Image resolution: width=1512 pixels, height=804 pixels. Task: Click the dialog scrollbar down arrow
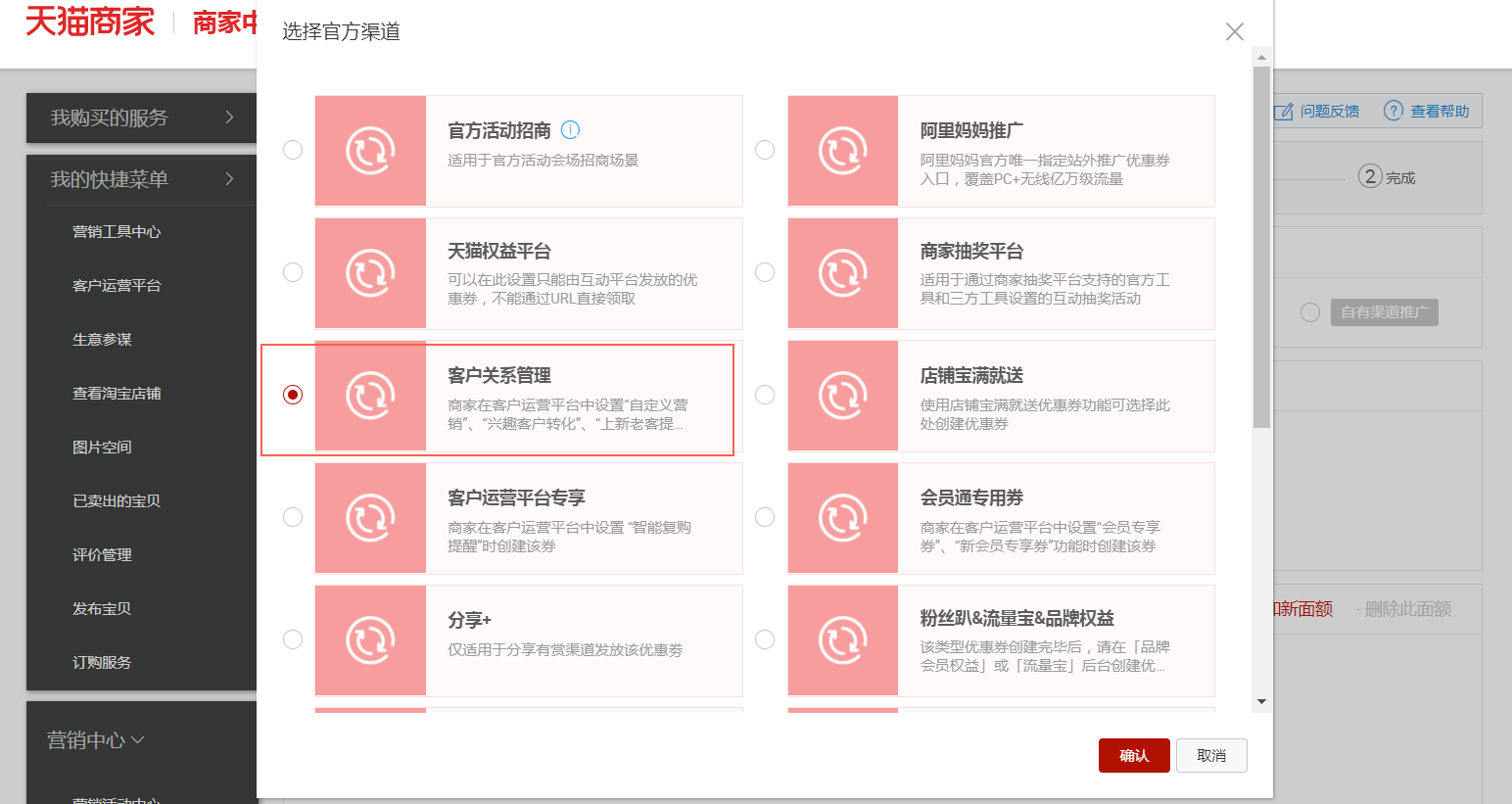[x=1261, y=701]
